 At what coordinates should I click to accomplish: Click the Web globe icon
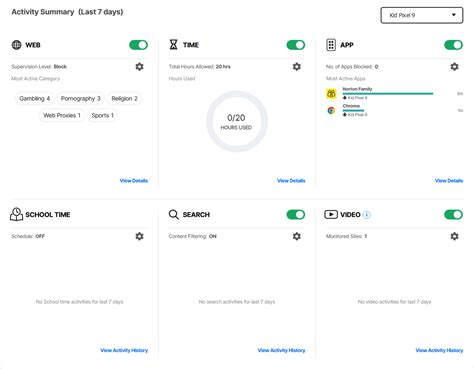16,45
